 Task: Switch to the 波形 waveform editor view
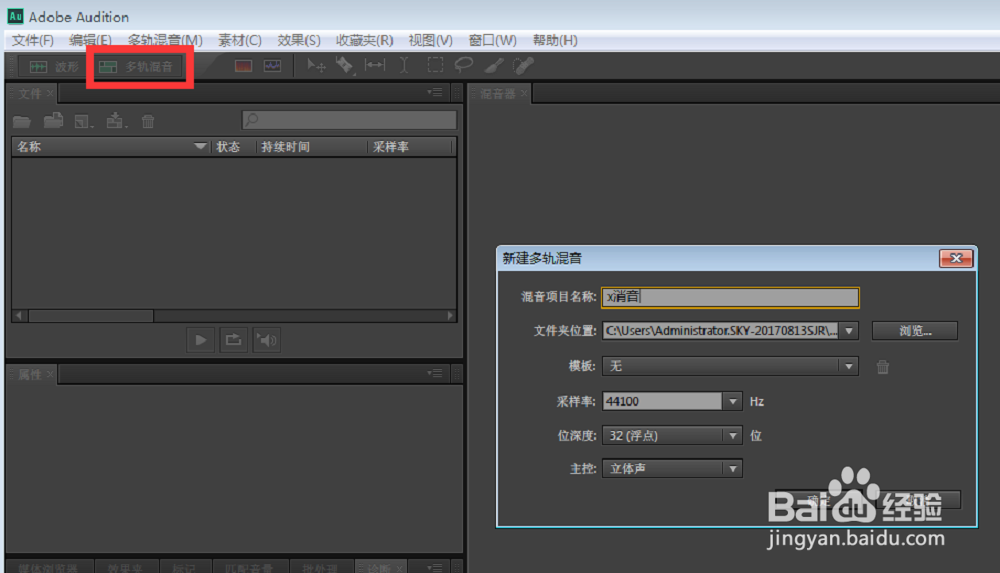pyautogui.click(x=52, y=66)
